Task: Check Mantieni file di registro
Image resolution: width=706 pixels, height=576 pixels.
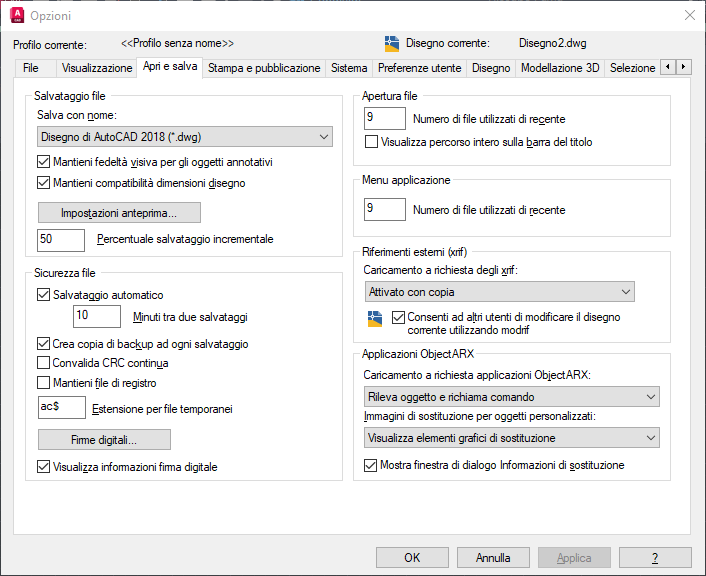Action: [43, 382]
